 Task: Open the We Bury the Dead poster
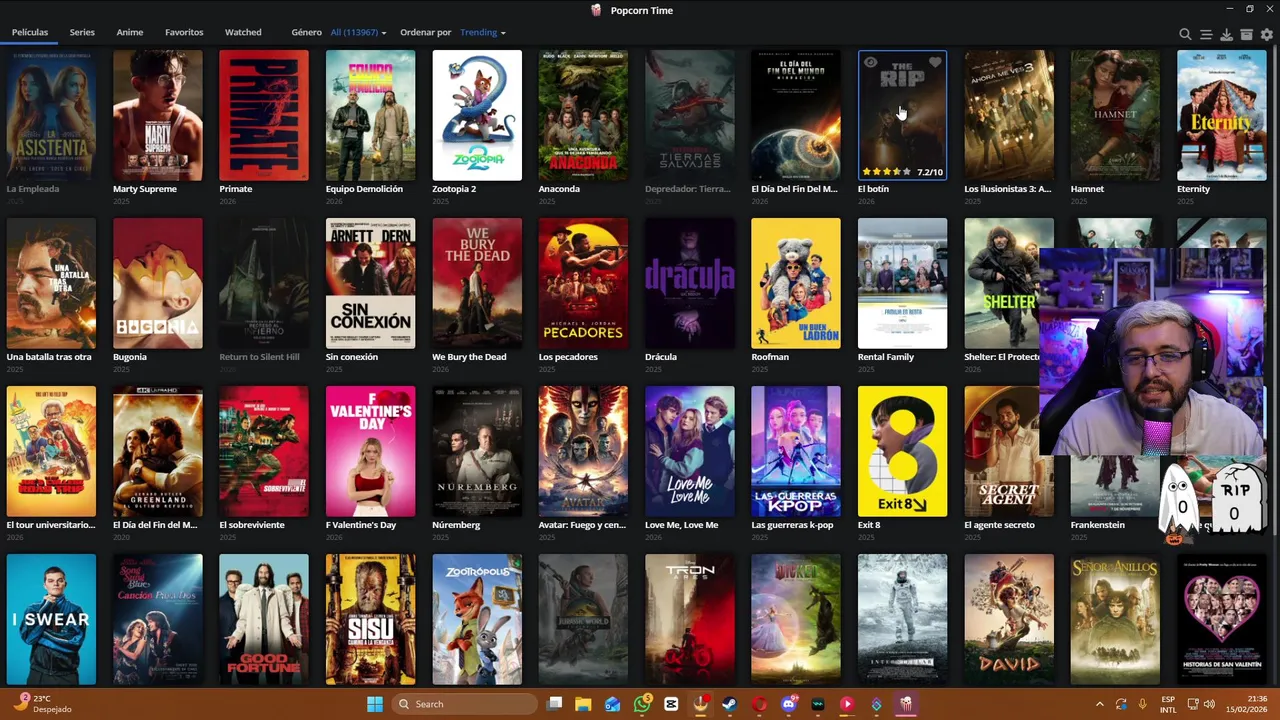(x=477, y=283)
